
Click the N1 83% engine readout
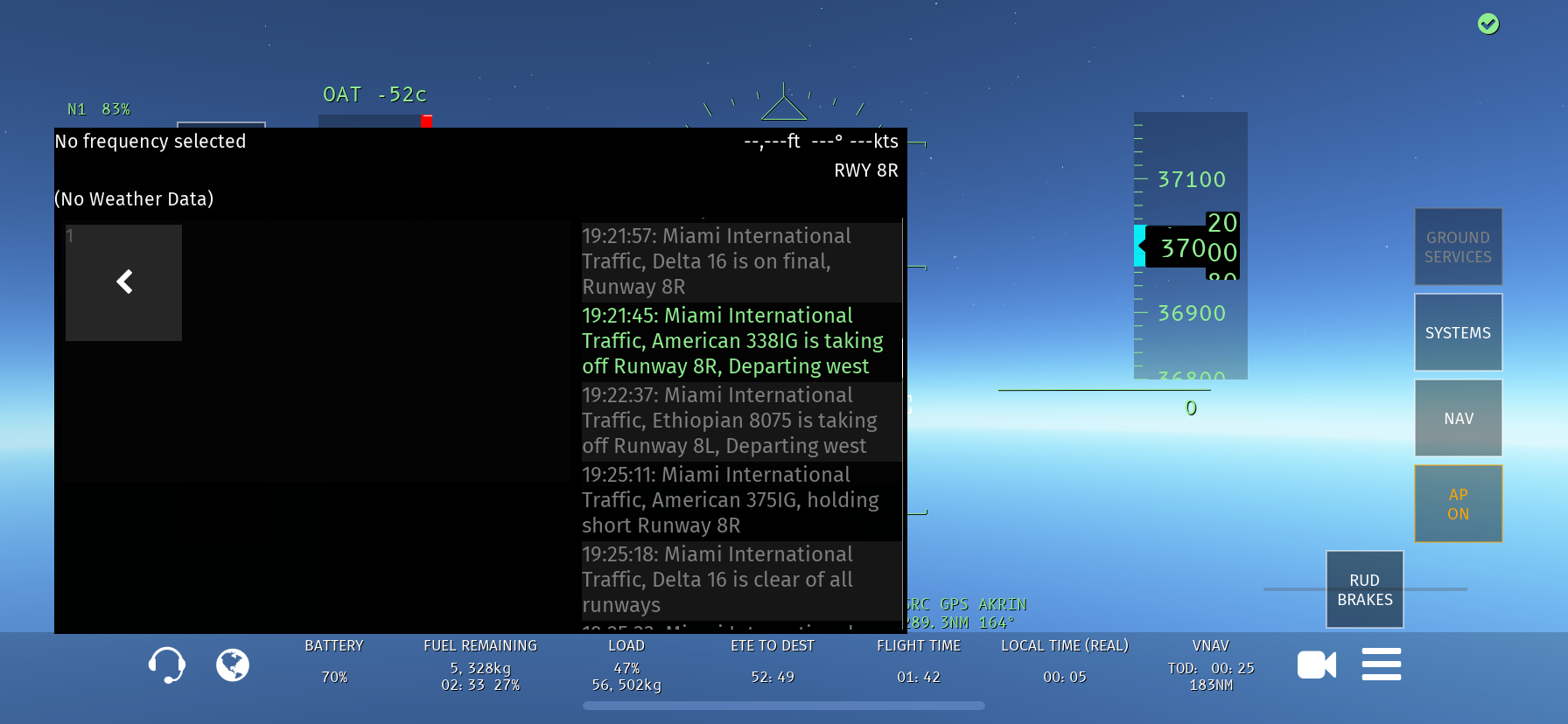pyautogui.click(x=99, y=109)
